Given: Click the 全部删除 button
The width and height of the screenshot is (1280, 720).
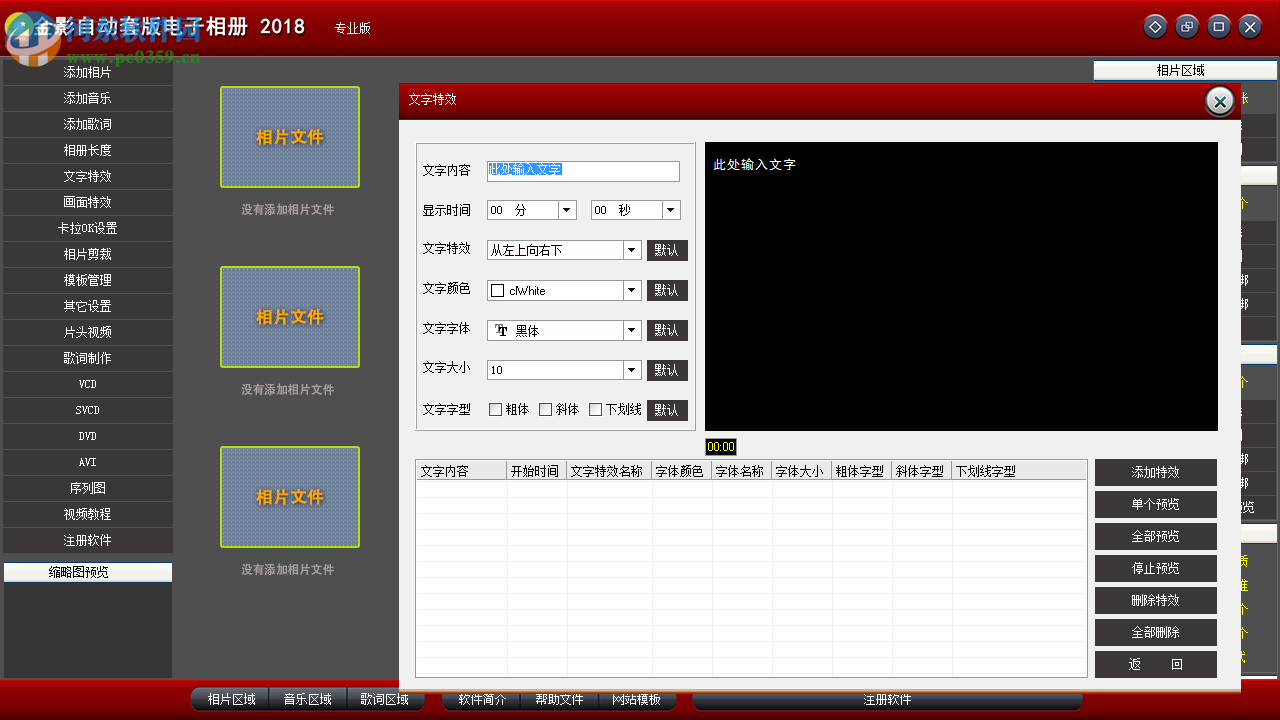Looking at the screenshot, I should pos(1155,632).
